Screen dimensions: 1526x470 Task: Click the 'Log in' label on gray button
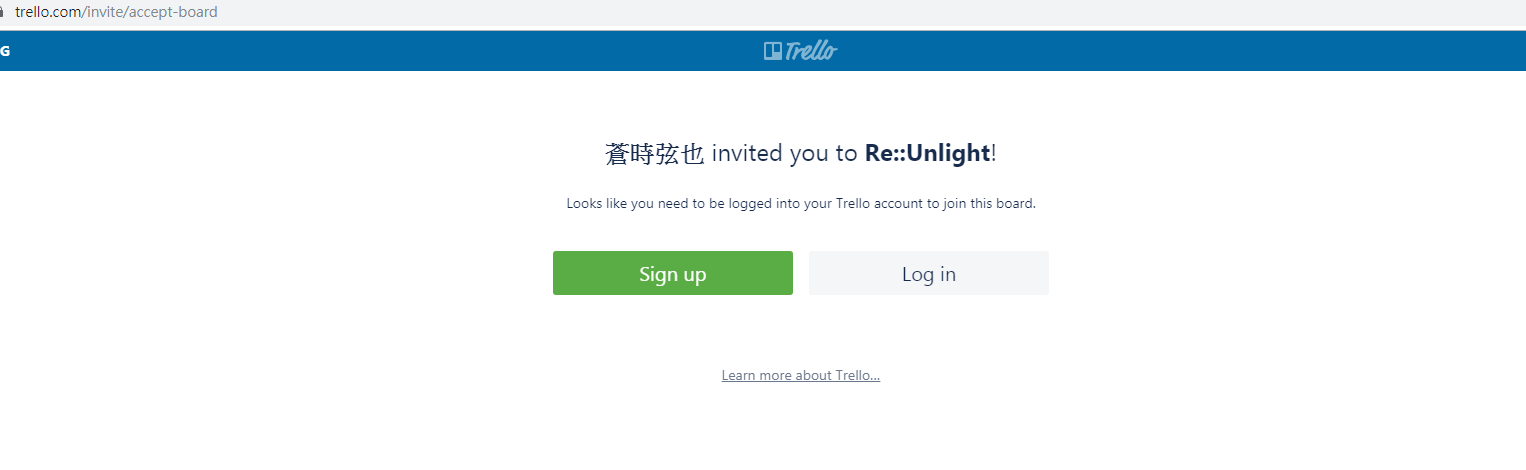929,274
